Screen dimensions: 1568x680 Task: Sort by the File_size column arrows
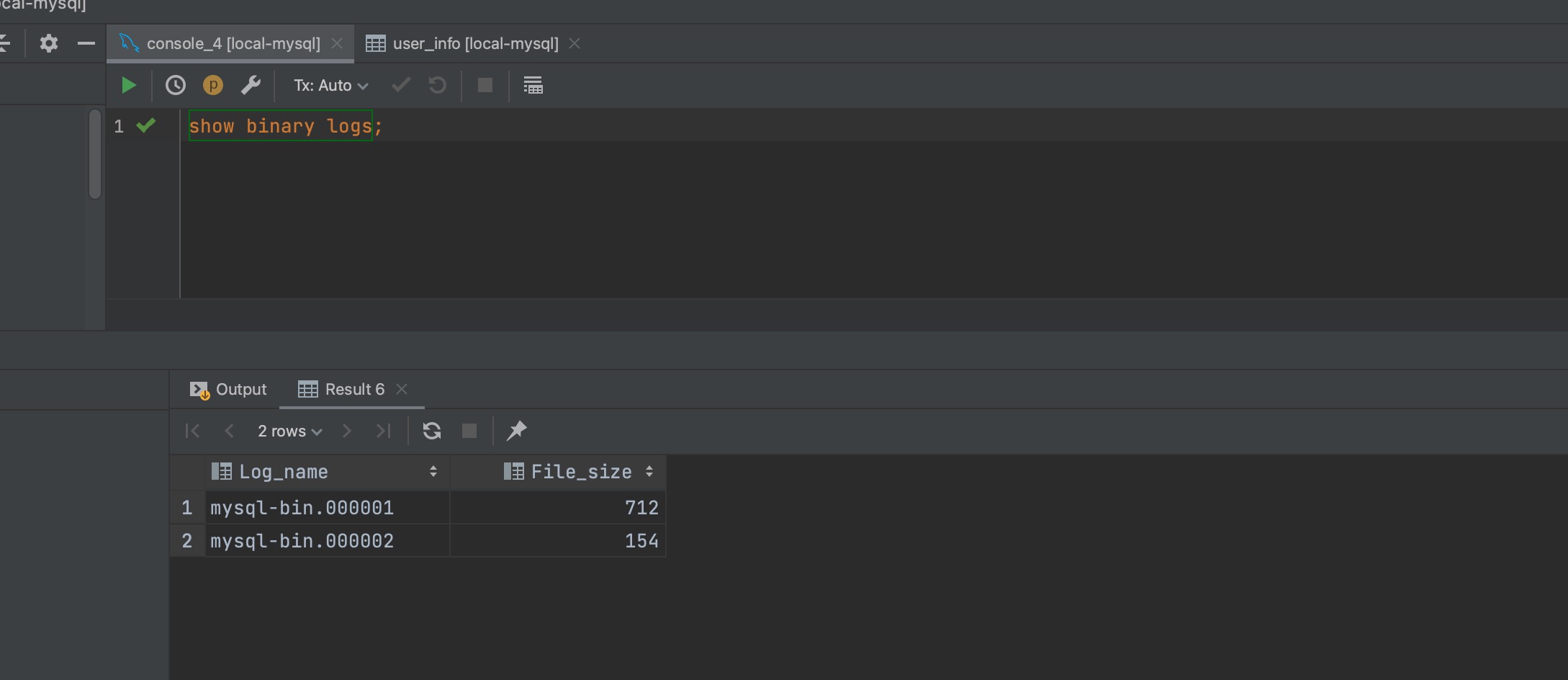coord(649,472)
